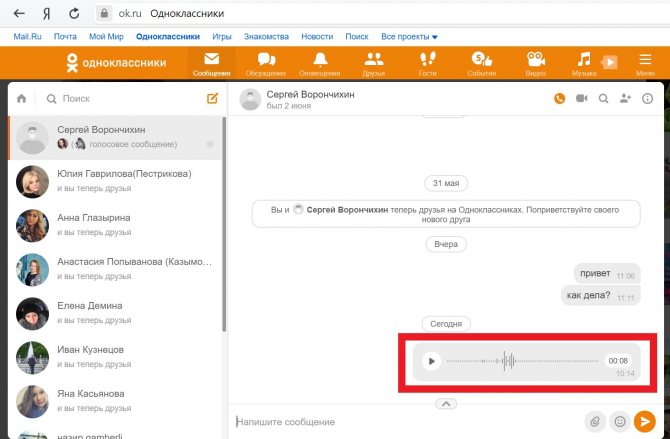This screenshot has width=670, height=439.
Task: Open the Yandex 'Я' home button
Action: click(47, 14)
